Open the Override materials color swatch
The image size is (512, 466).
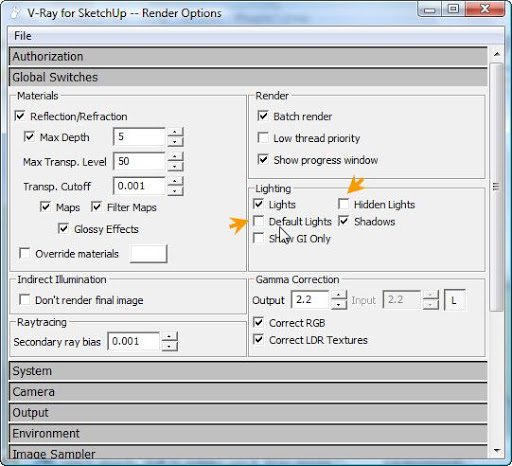[x=149, y=254]
